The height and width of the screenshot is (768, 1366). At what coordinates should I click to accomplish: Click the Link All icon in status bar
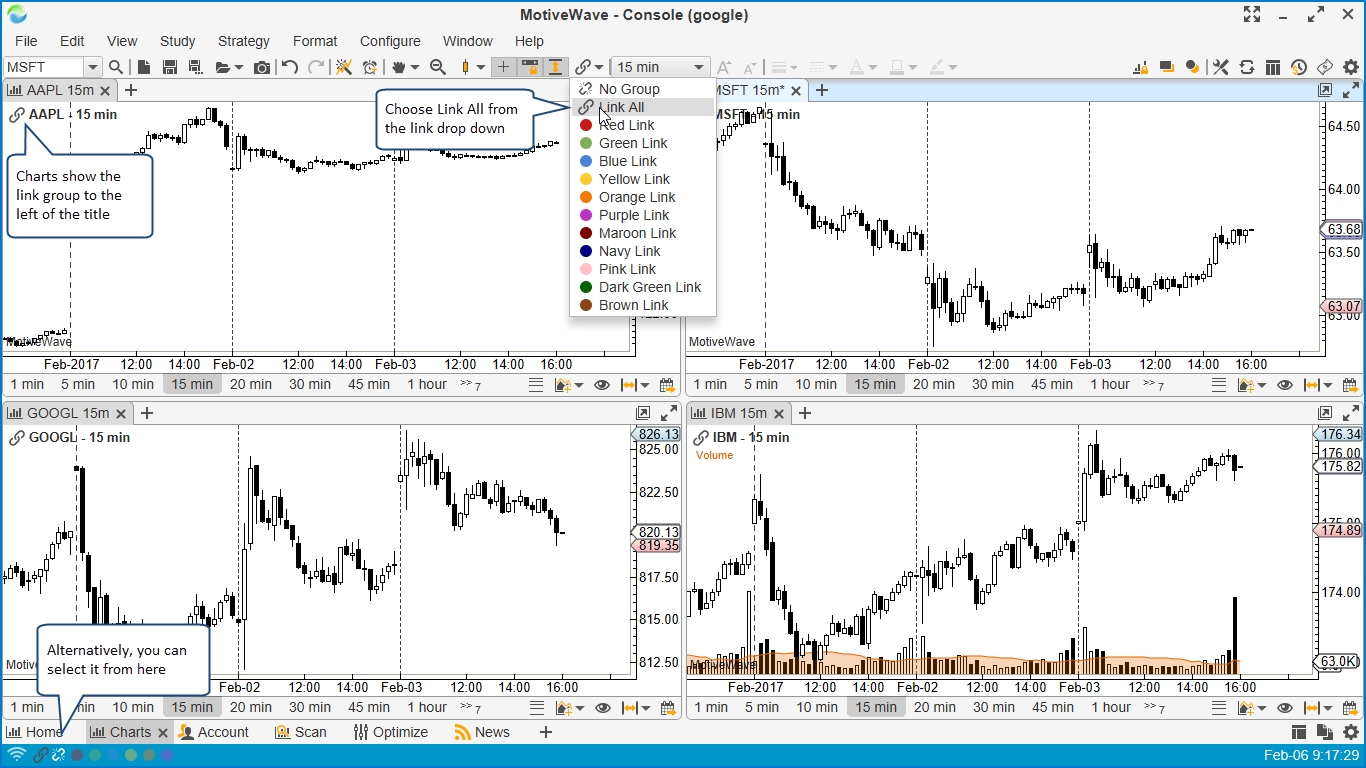pos(41,755)
